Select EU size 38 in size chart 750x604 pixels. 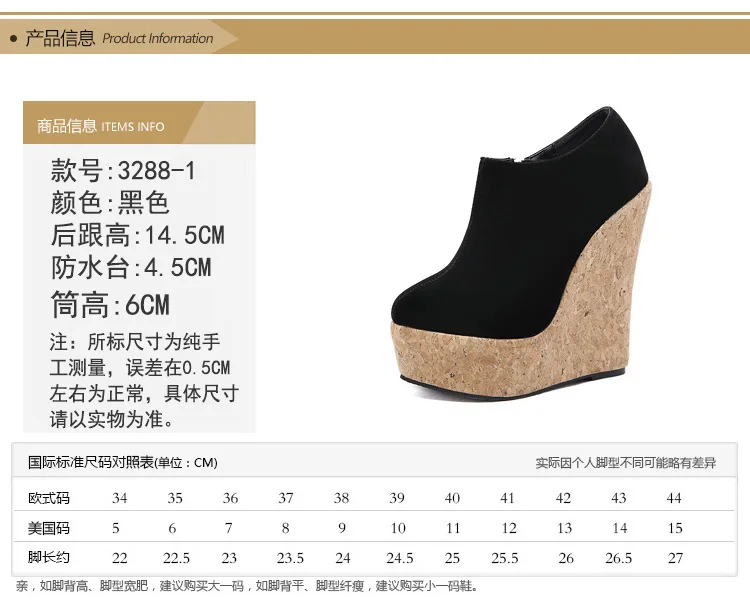(x=342, y=498)
